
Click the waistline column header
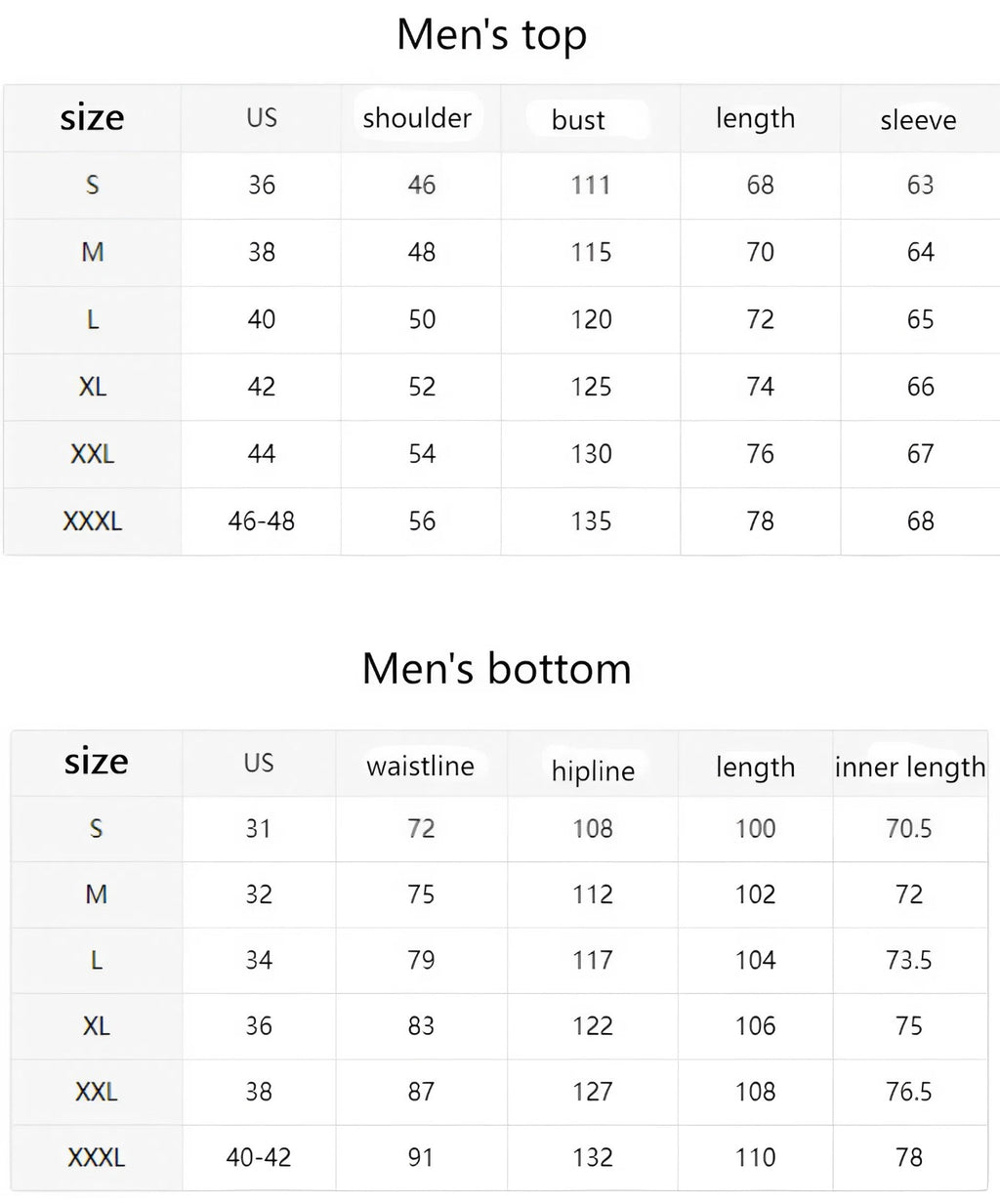[x=420, y=766]
